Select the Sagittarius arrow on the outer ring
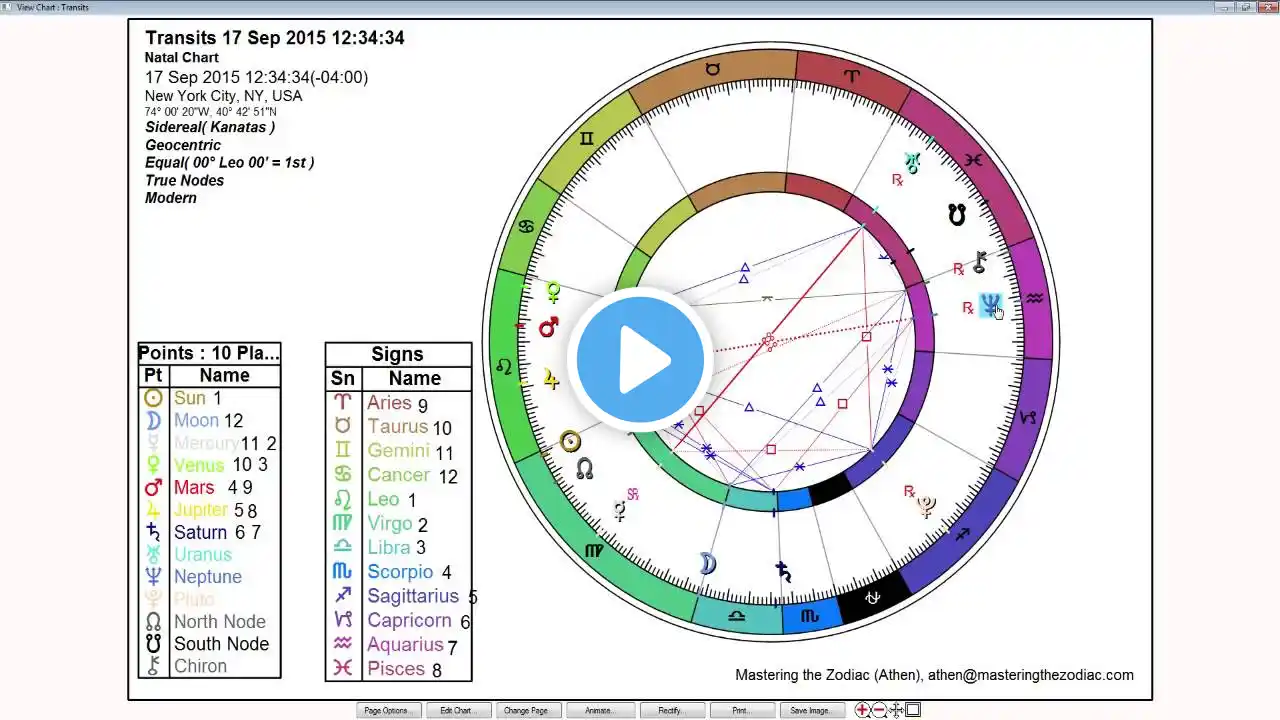Screen dimensions: 1280x720 coord(962,535)
